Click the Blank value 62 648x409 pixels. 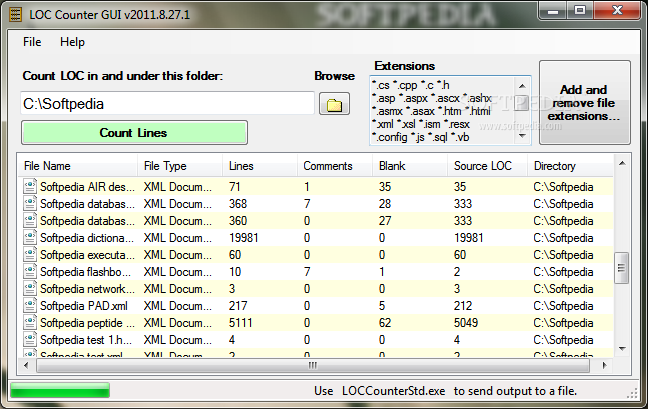385,323
